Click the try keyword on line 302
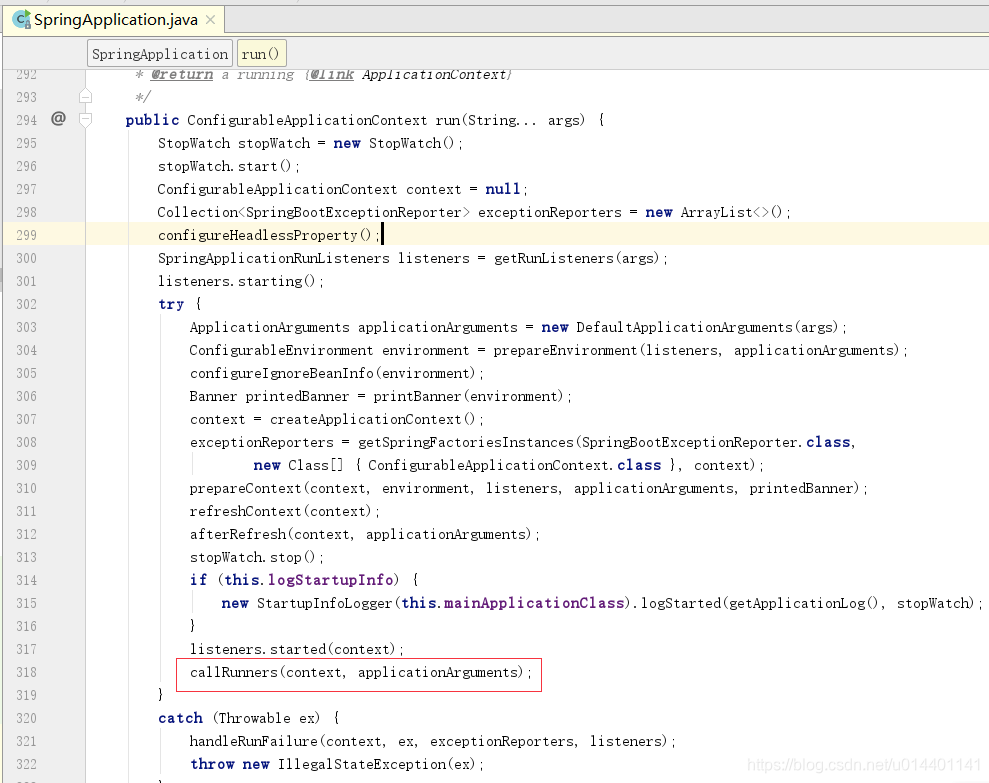989x783 pixels. coord(171,304)
